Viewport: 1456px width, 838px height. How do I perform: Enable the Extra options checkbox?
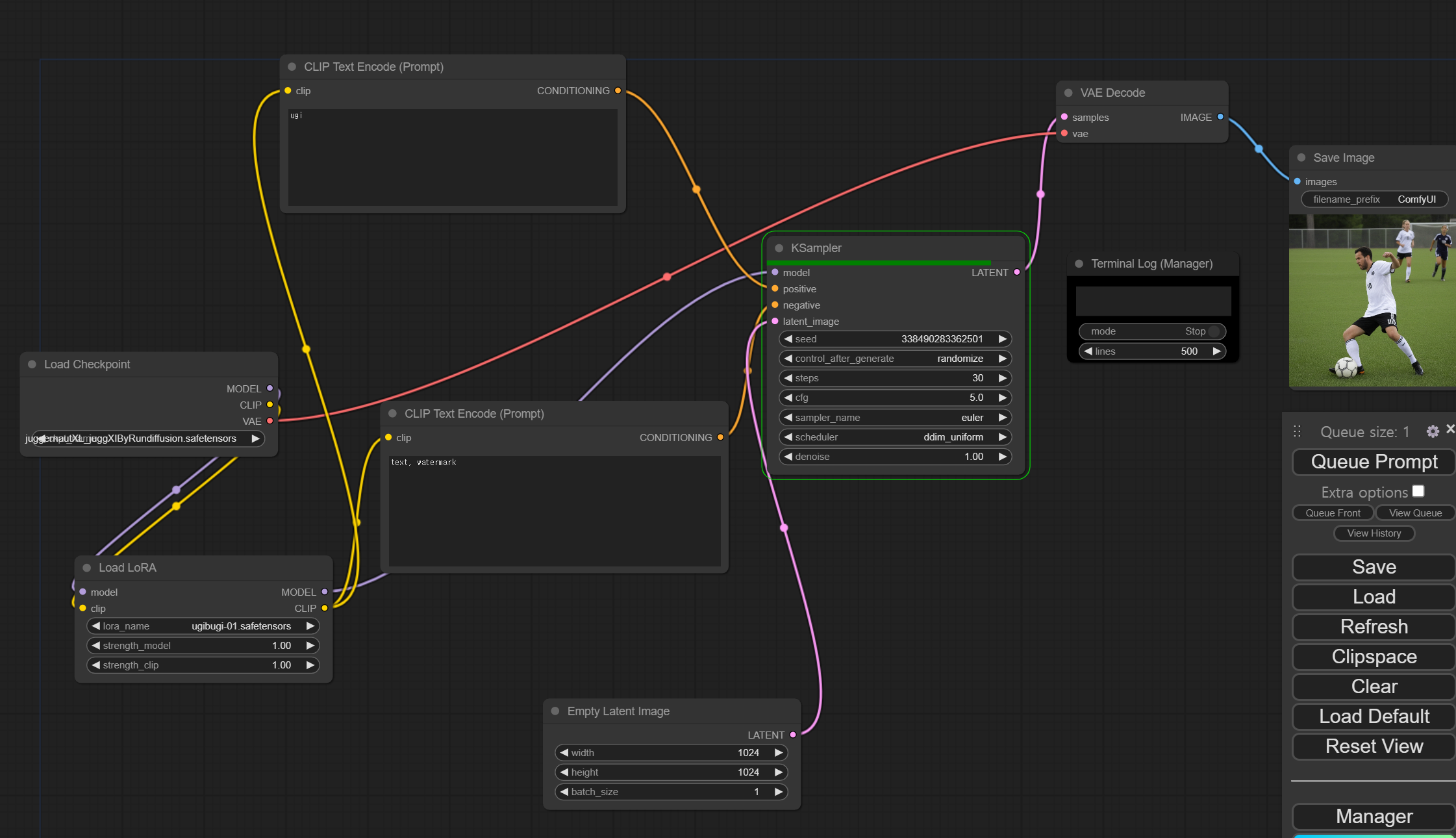1418,492
